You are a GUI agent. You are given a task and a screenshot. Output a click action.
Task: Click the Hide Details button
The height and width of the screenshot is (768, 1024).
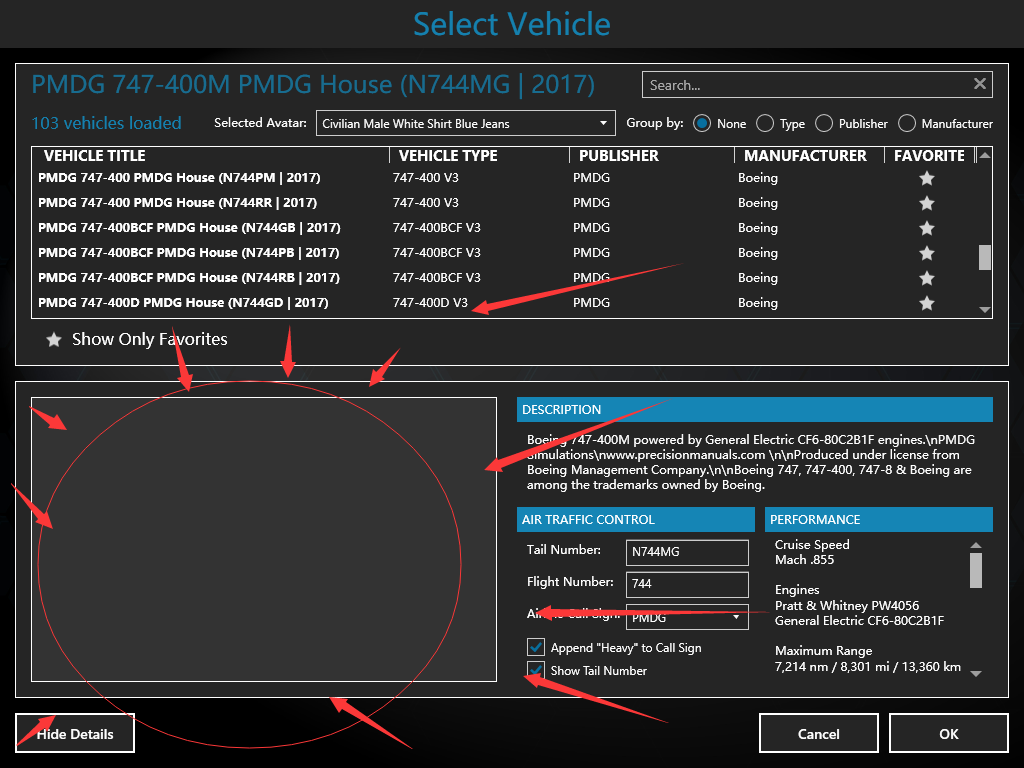75,733
